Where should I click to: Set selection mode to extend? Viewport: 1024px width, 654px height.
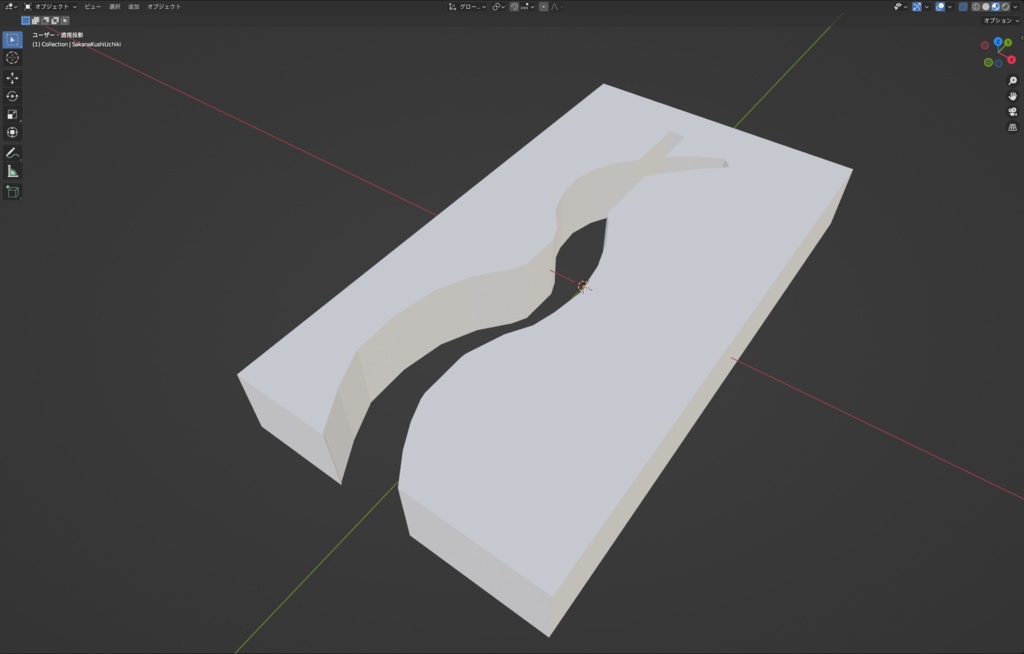tap(35, 21)
